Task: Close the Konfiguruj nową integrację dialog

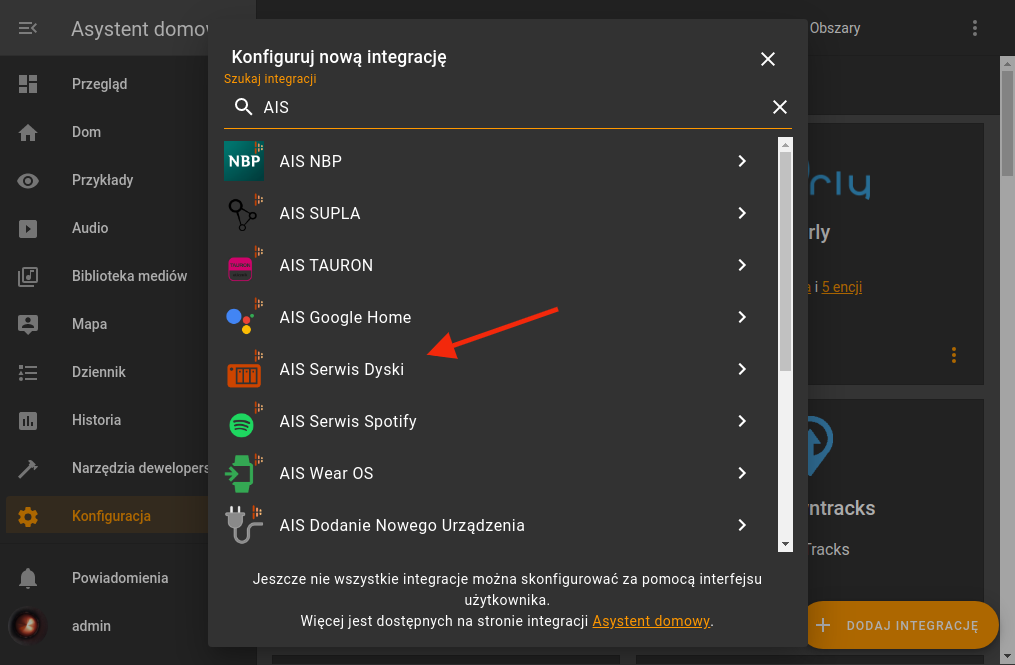Action: tap(768, 59)
